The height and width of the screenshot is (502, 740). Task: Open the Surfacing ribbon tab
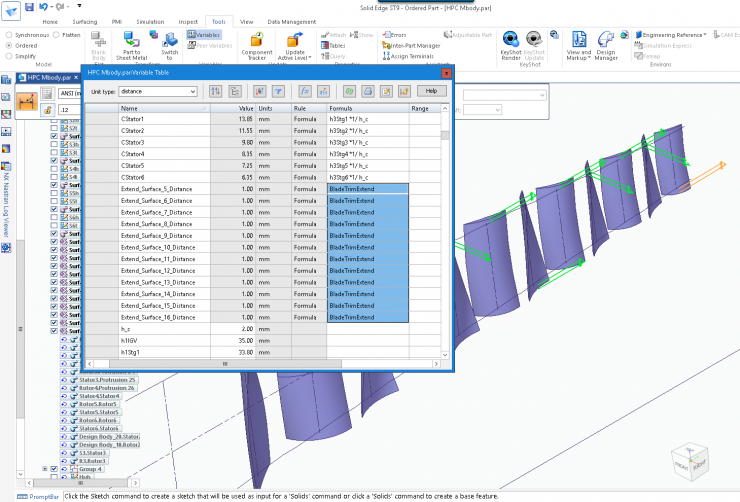[x=85, y=22]
